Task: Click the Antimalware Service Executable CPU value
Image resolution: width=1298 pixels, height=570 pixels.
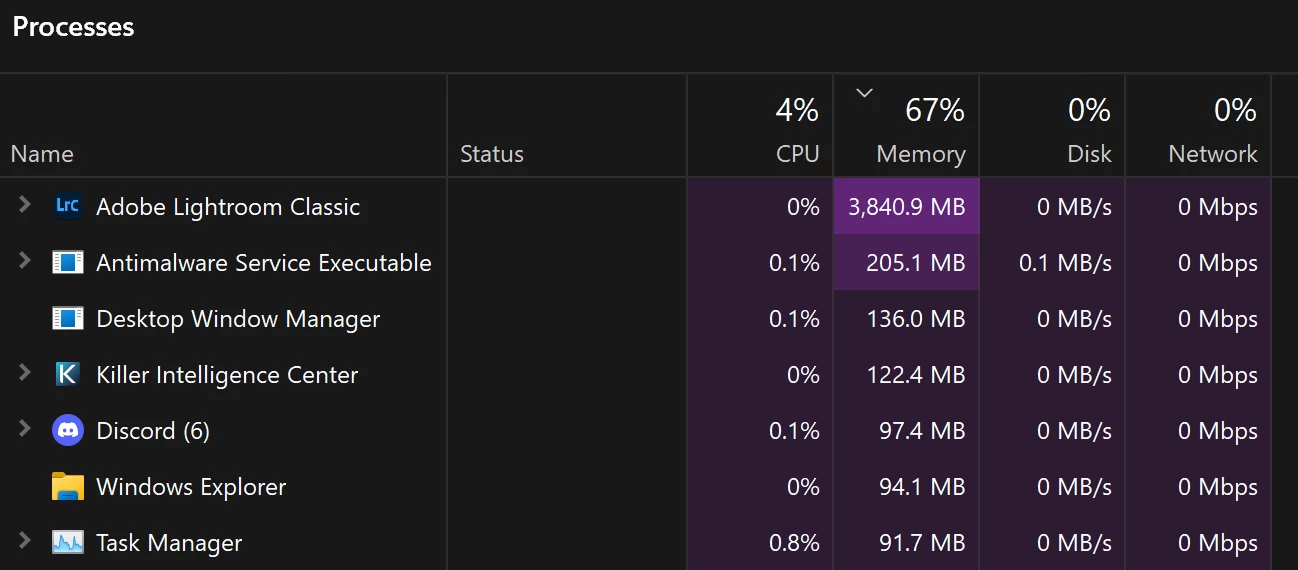Action: click(x=794, y=263)
